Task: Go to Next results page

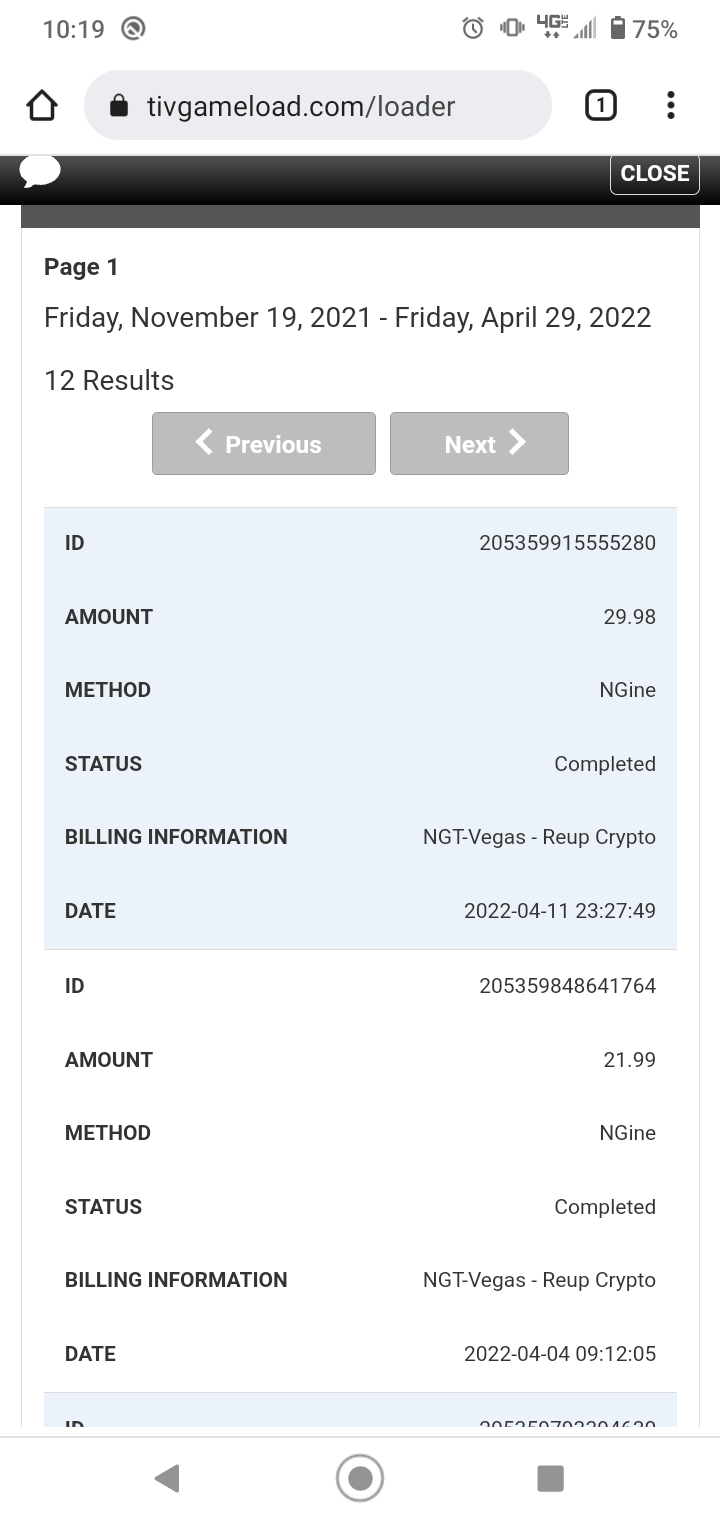Action: [479, 443]
